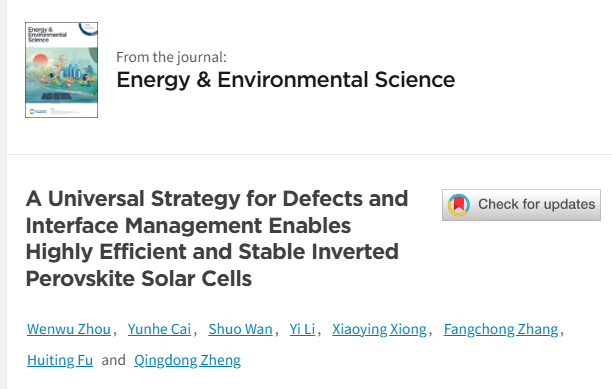The width and height of the screenshot is (612, 389).
Task: Click the red sun illustration on the cover
Action: [x=41, y=61]
